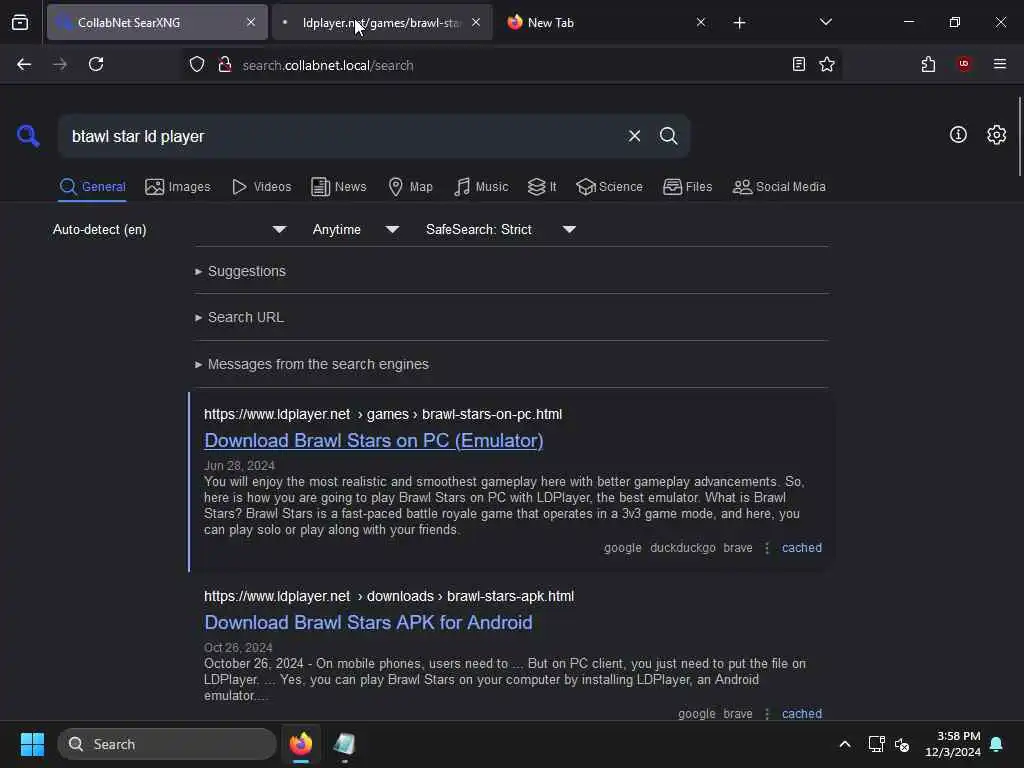
Task: Open the Extensions puzzle icon
Action: pos(928,64)
